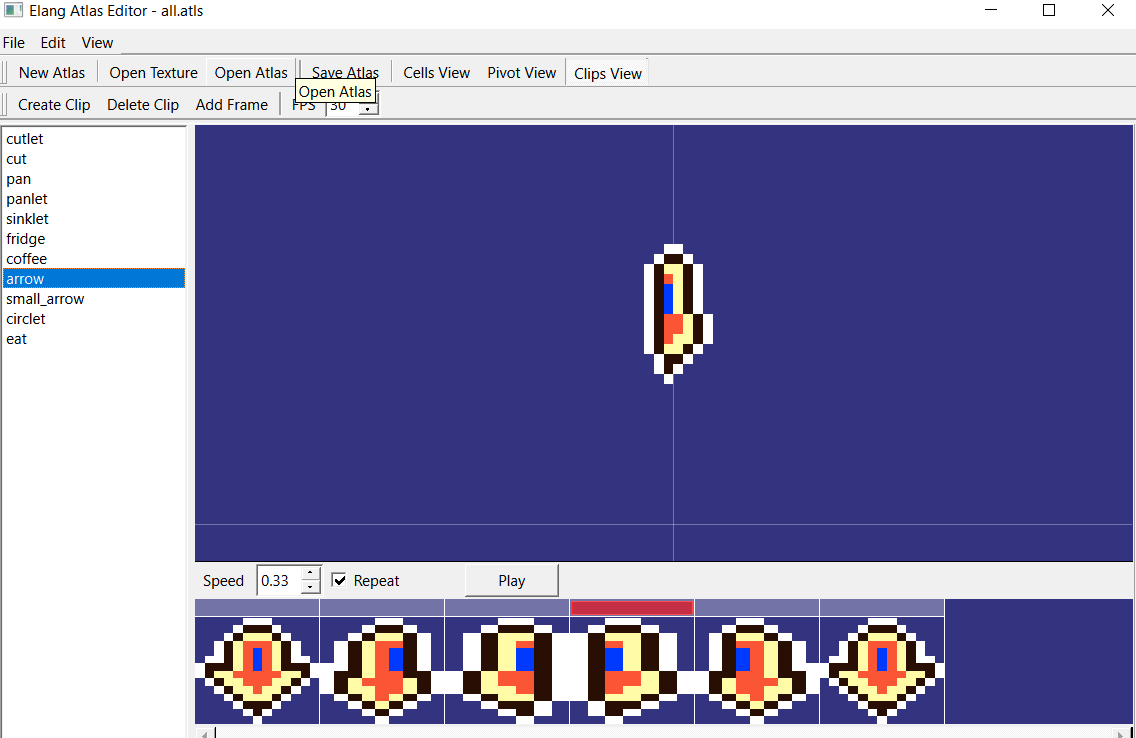This screenshot has height=738, width=1136.
Task: Open the File menu
Action: [x=14, y=43]
